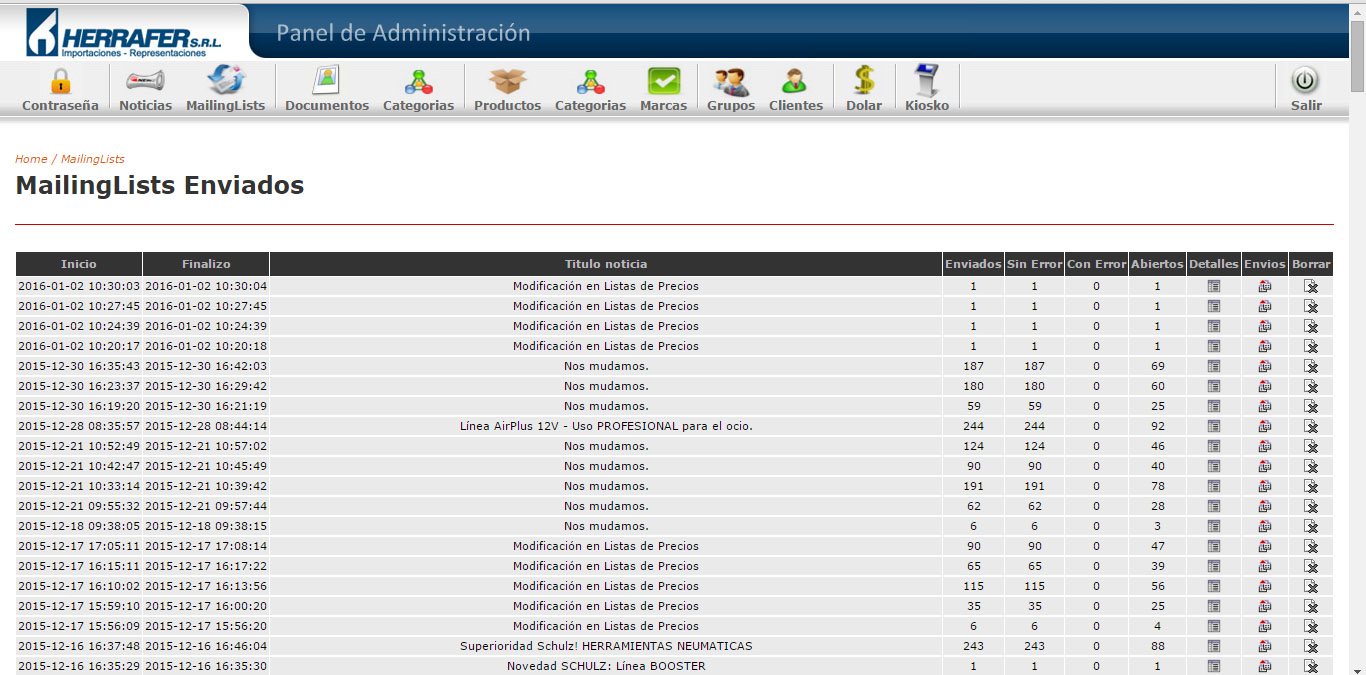The height and width of the screenshot is (675, 1366).
Task: Open Envios for 2015-12-18 09:38:05 row
Action: pyautogui.click(x=1265, y=526)
